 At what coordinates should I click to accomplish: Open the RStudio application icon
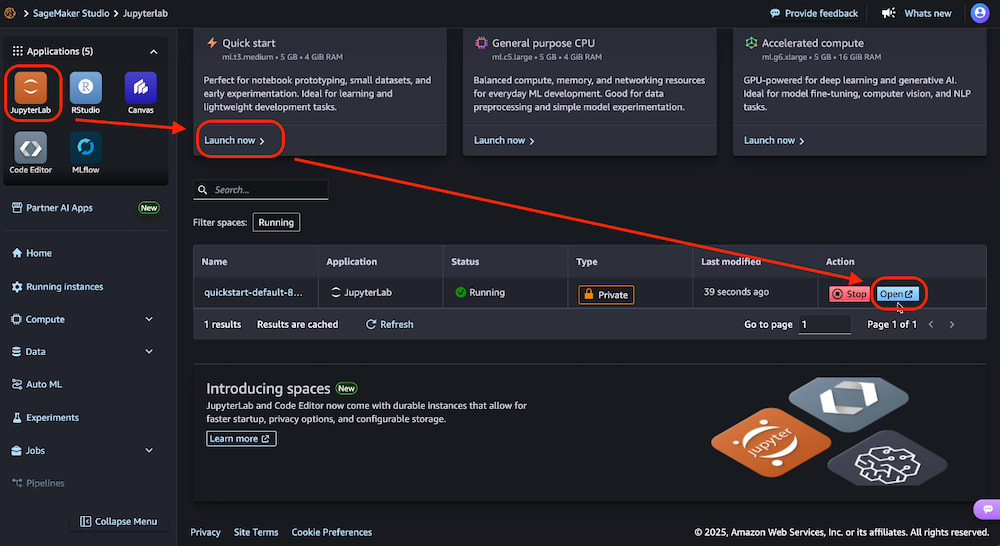pos(85,88)
